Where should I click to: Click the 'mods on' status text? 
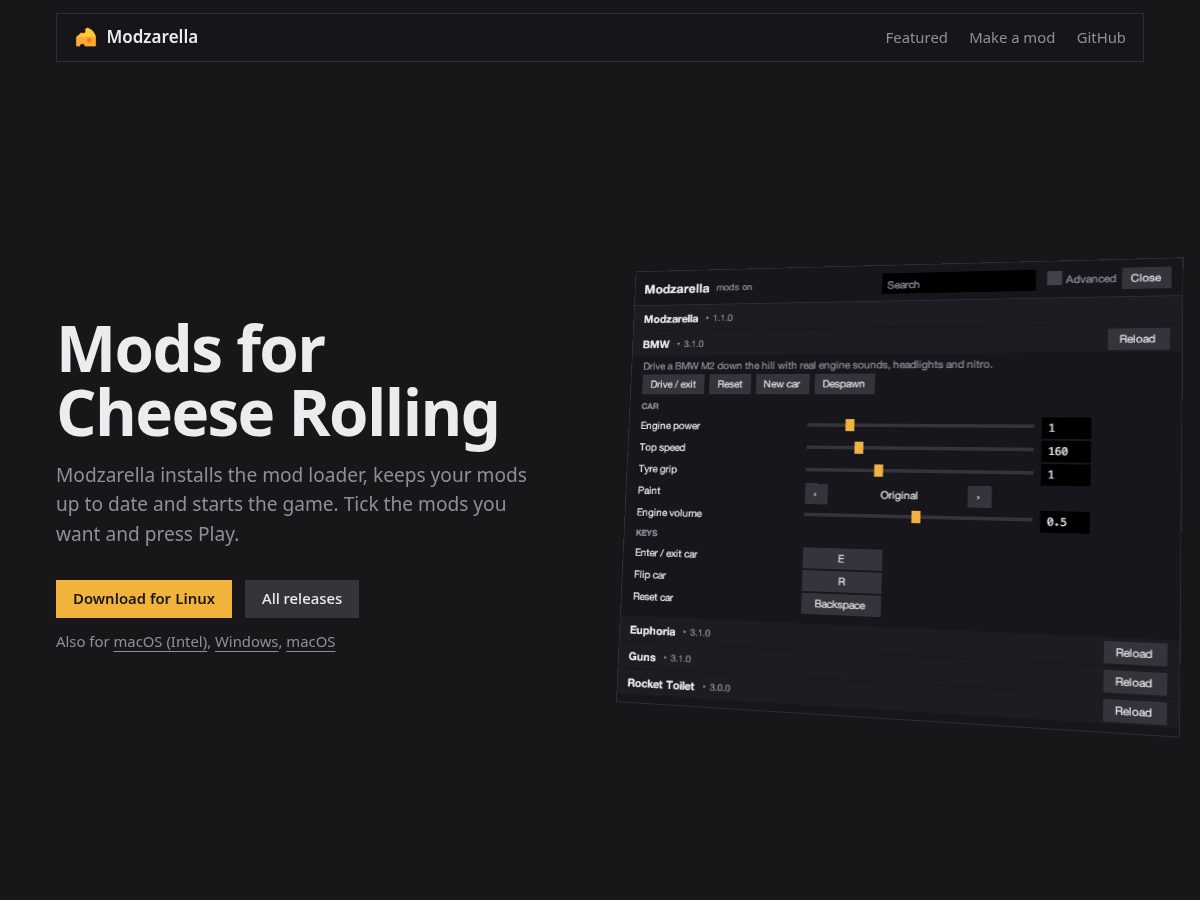[734, 287]
